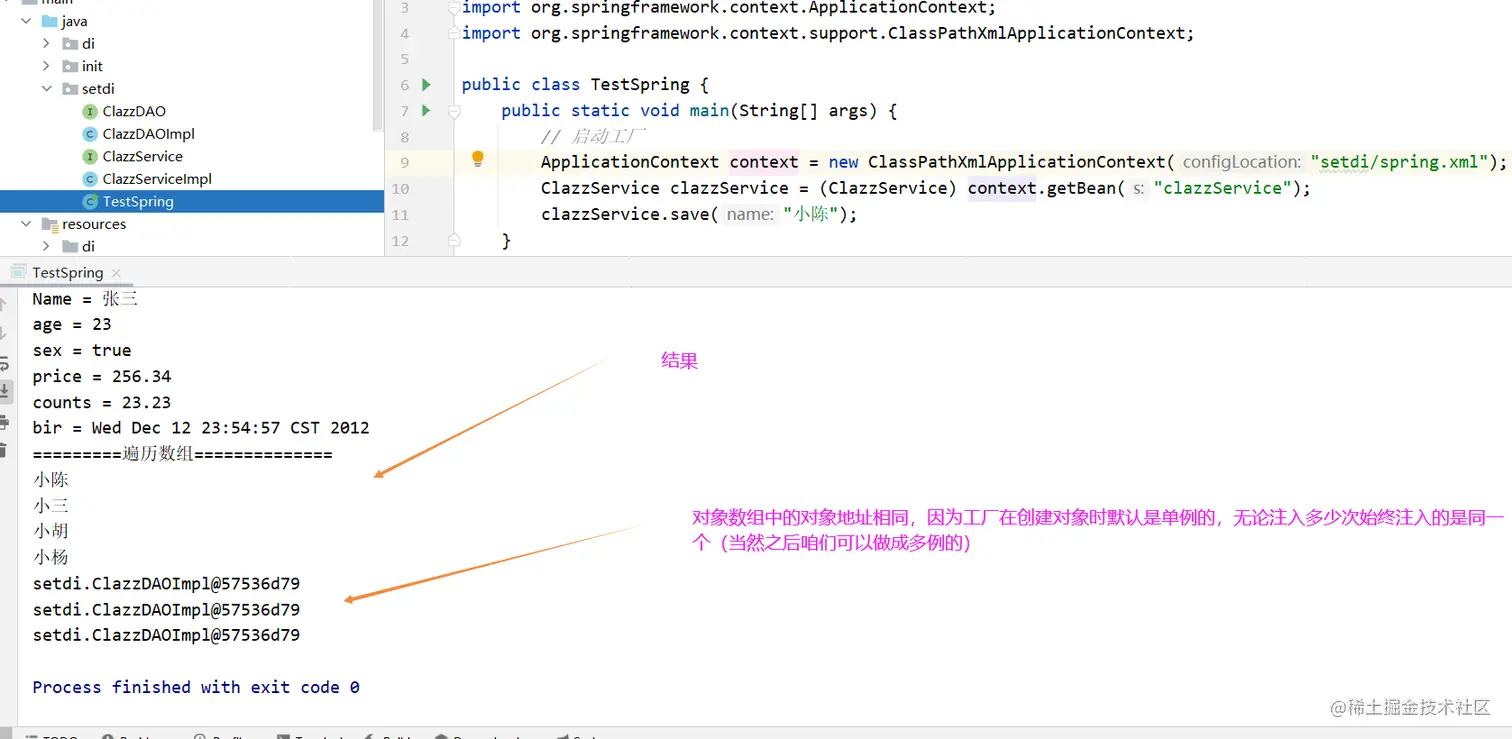Select the ClazzDAOImpl file name in tree
The width and height of the screenshot is (1512, 739).
[x=148, y=134]
